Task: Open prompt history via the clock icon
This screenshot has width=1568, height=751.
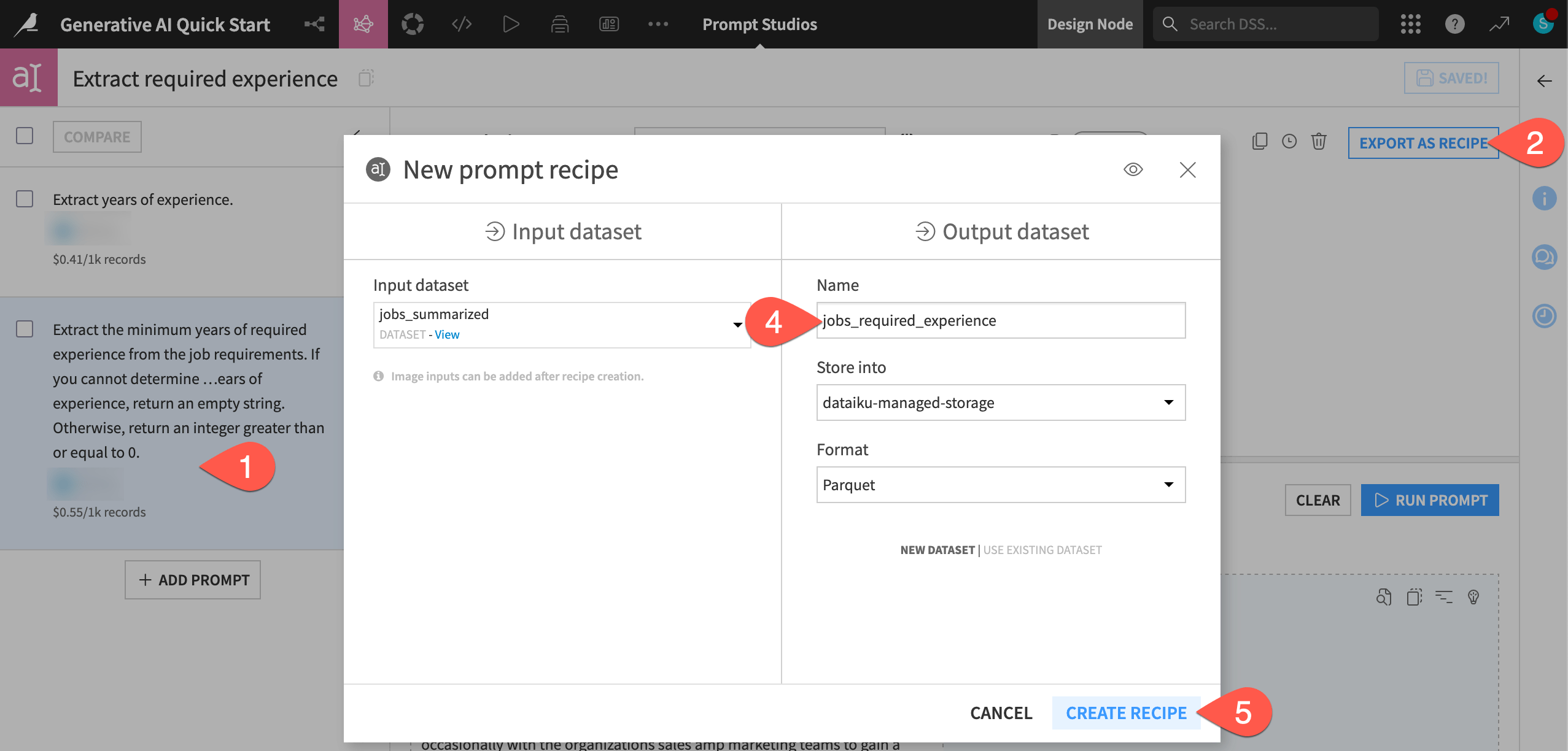Action: 1289,142
